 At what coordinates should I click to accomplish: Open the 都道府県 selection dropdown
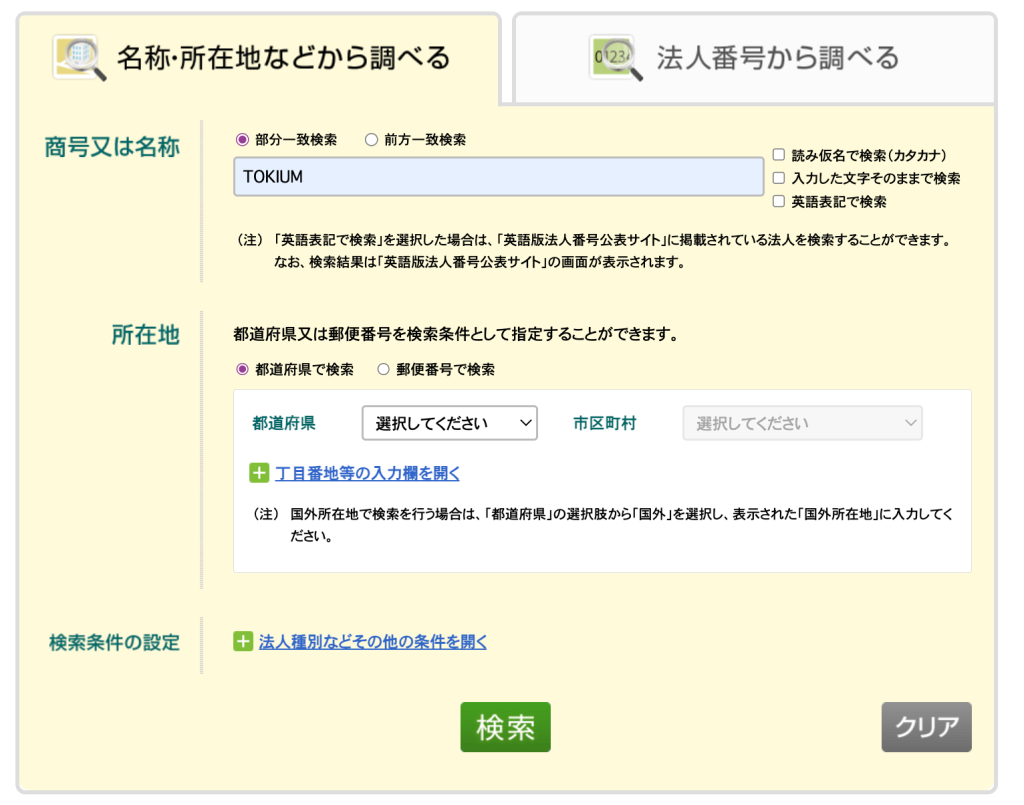448,423
